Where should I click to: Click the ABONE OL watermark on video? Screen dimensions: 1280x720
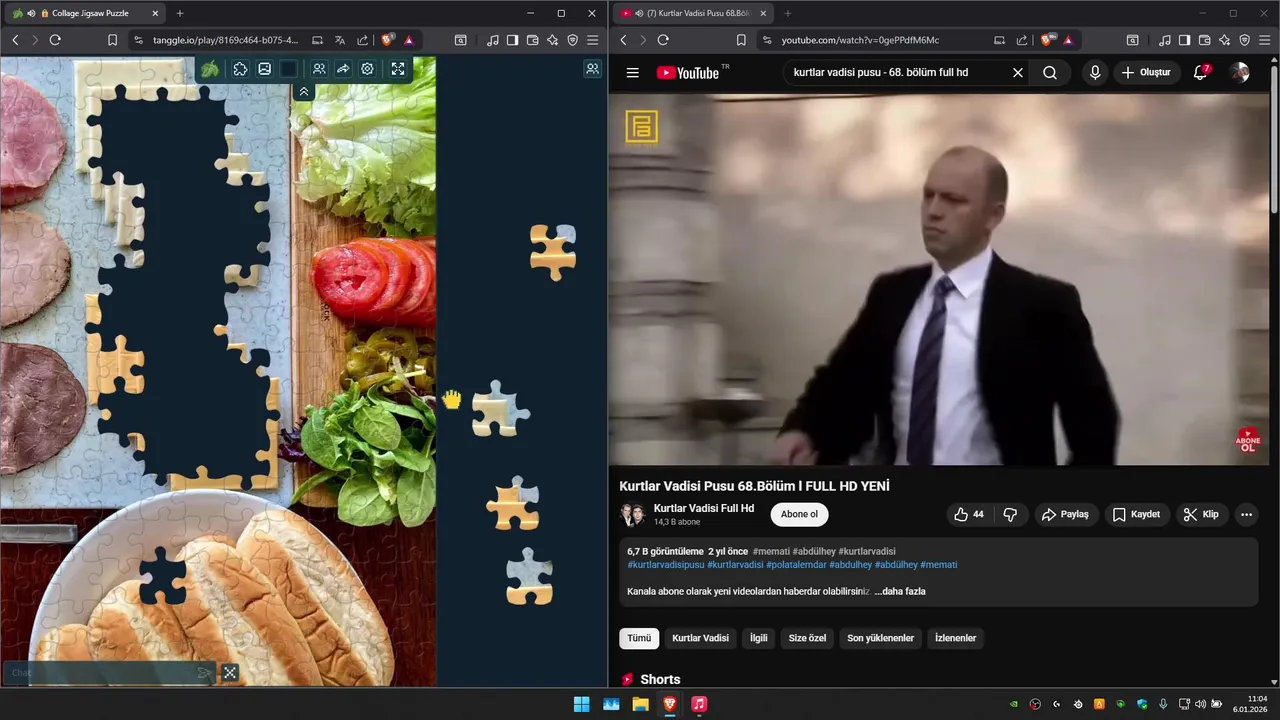1248,440
